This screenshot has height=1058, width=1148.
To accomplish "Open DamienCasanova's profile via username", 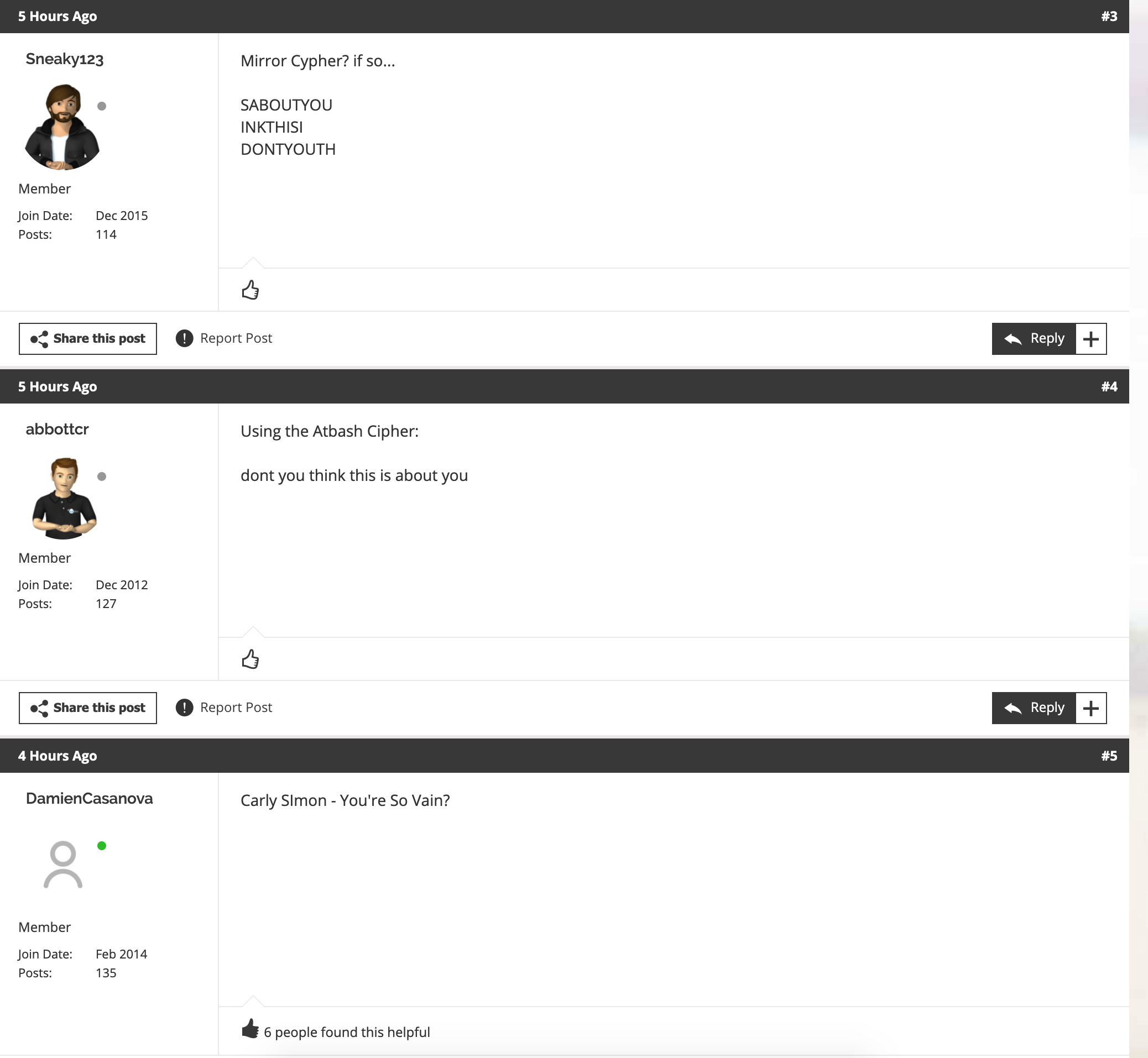I will coord(90,798).
